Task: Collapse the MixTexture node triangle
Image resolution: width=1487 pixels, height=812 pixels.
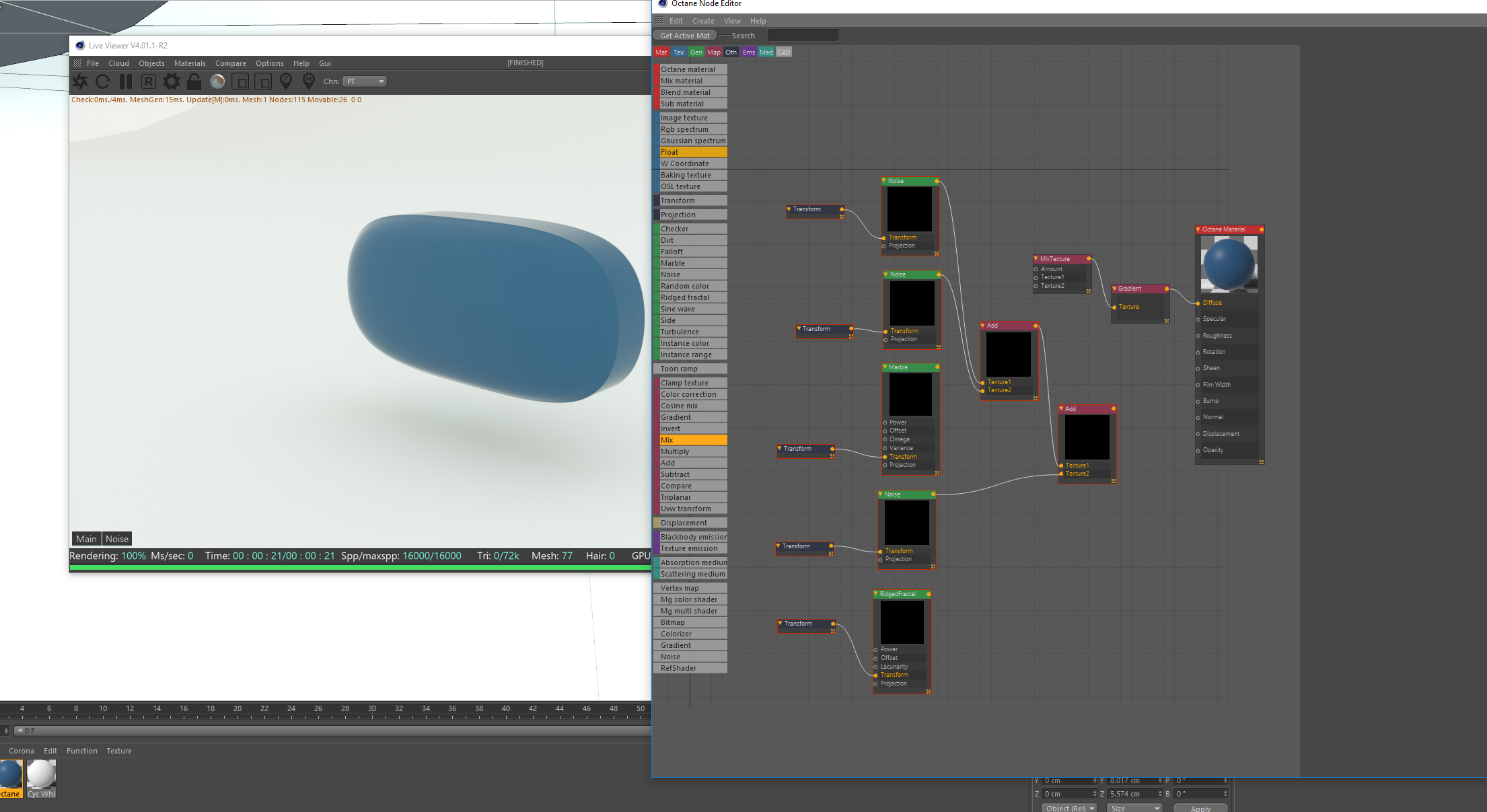Action: [1036, 258]
